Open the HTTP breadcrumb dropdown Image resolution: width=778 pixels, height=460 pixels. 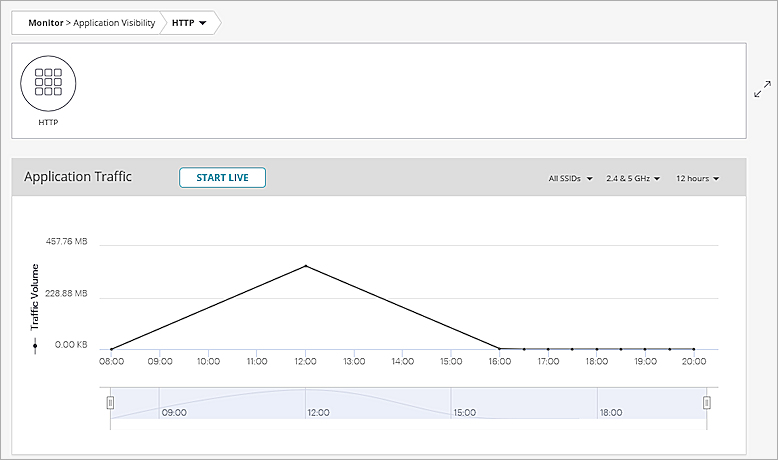tap(189, 23)
